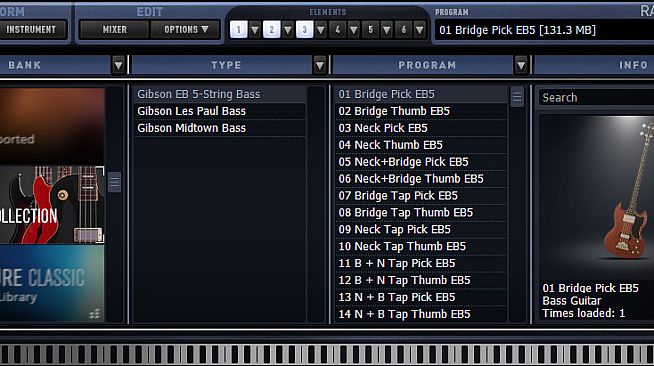Select element slot 4
654x366 pixels.
point(337,30)
